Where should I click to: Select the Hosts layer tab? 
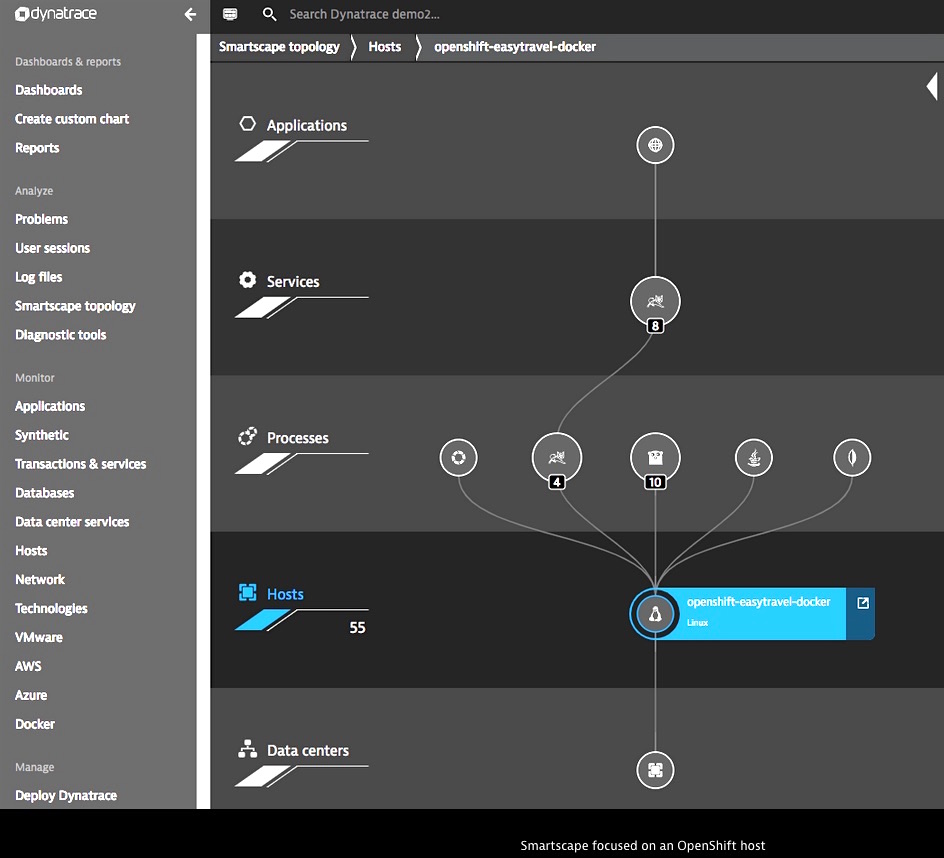pyautogui.click(x=285, y=594)
